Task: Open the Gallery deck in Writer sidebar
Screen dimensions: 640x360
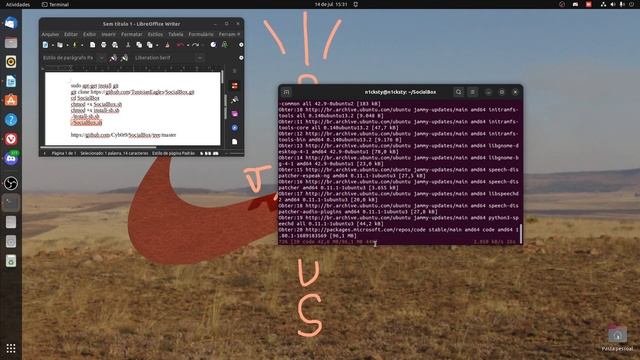Action: (x=235, y=114)
